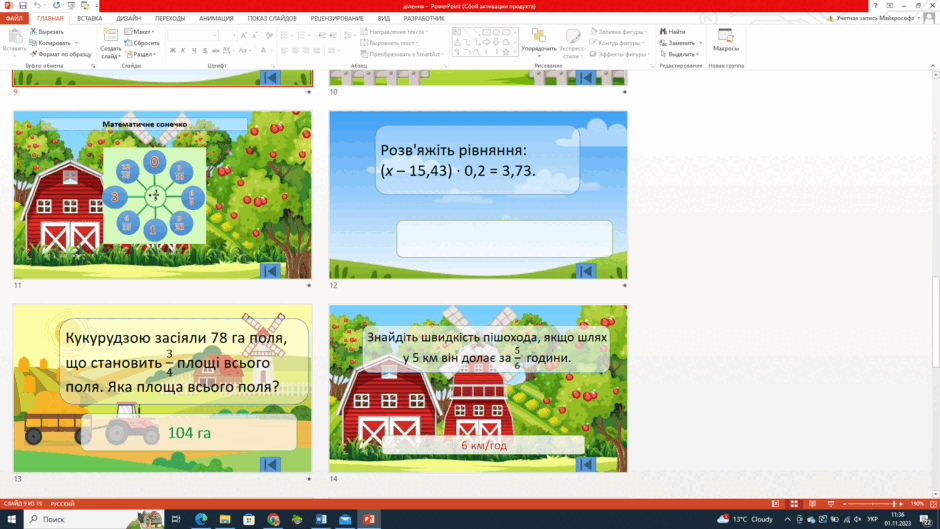Select slide 12 equation thumbnail
940x529 pixels.
tap(478, 194)
